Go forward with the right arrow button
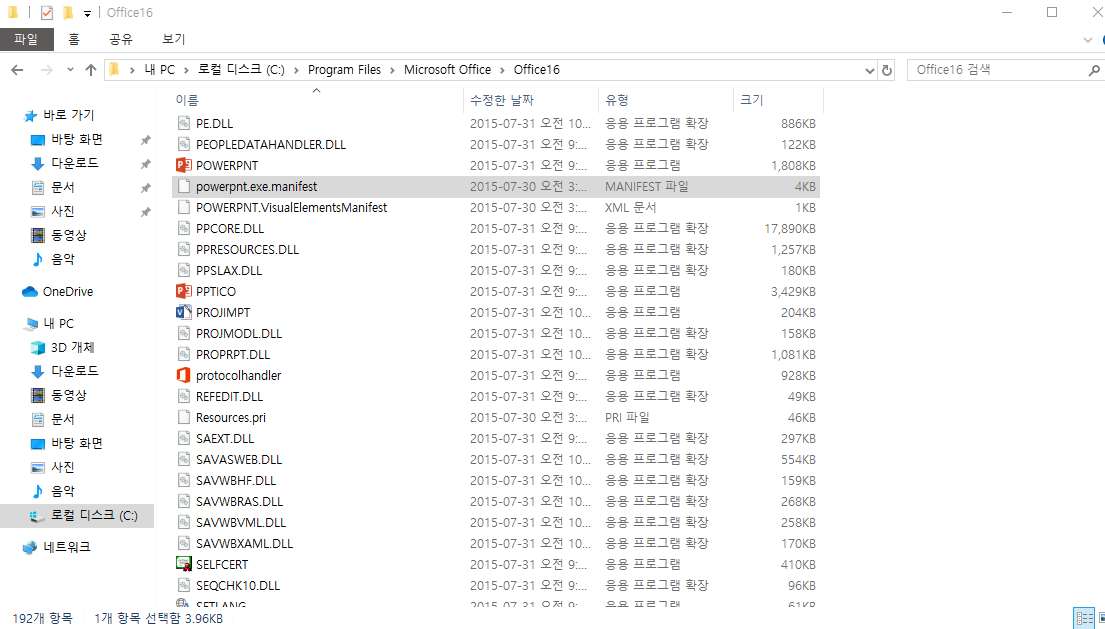This screenshot has width=1105, height=629. (x=47, y=70)
